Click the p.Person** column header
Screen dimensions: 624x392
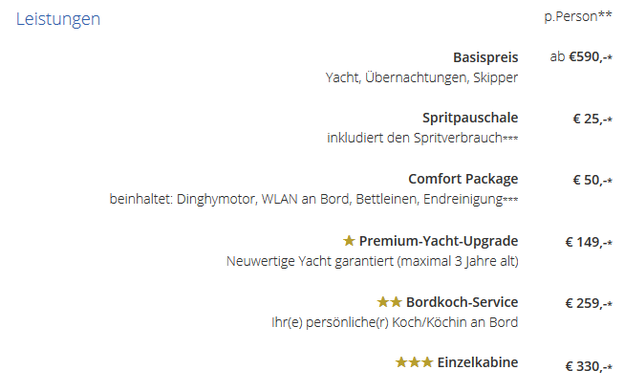578,17
